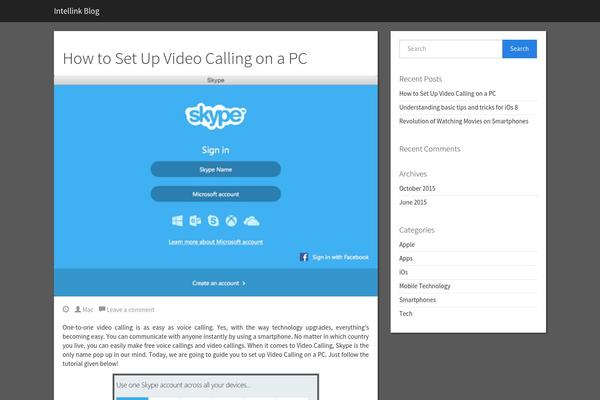Click the Archives heading
Screen dimensions: 600x400
[x=413, y=174]
